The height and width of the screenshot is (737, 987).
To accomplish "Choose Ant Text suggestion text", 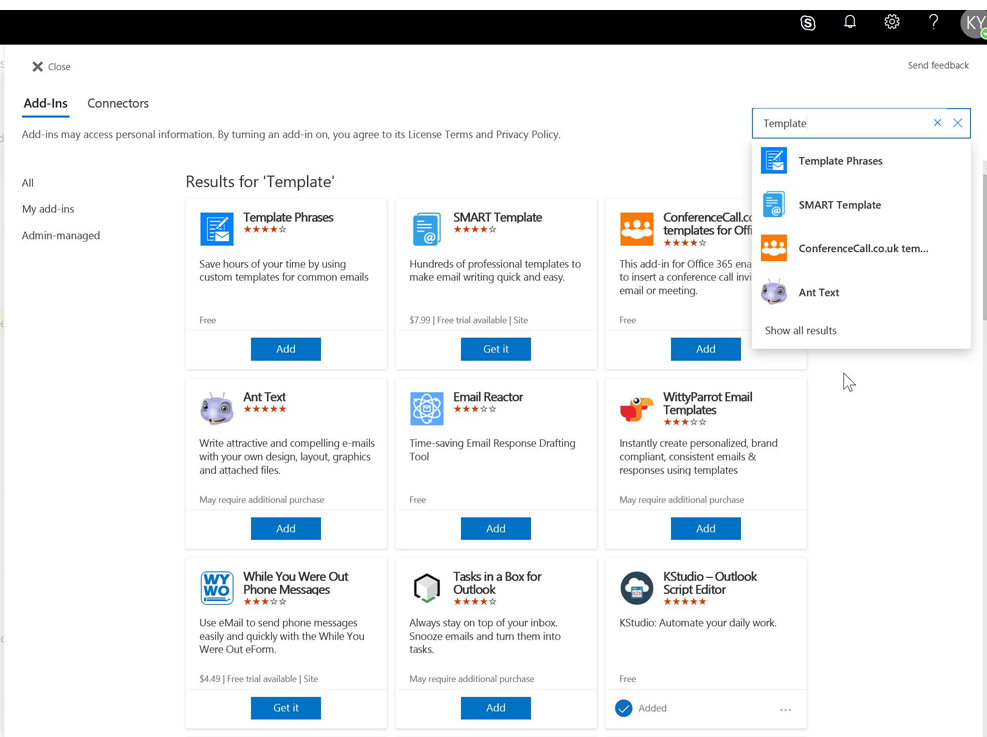I will pyautogui.click(x=818, y=293).
